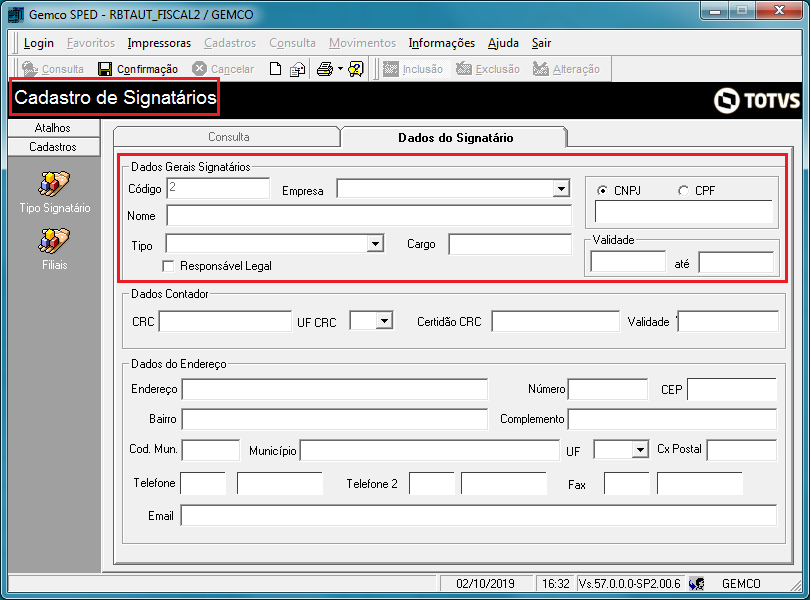The width and height of the screenshot is (811, 600).
Task: Expand the Empresa dropdown
Action: pyautogui.click(x=561, y=188)
